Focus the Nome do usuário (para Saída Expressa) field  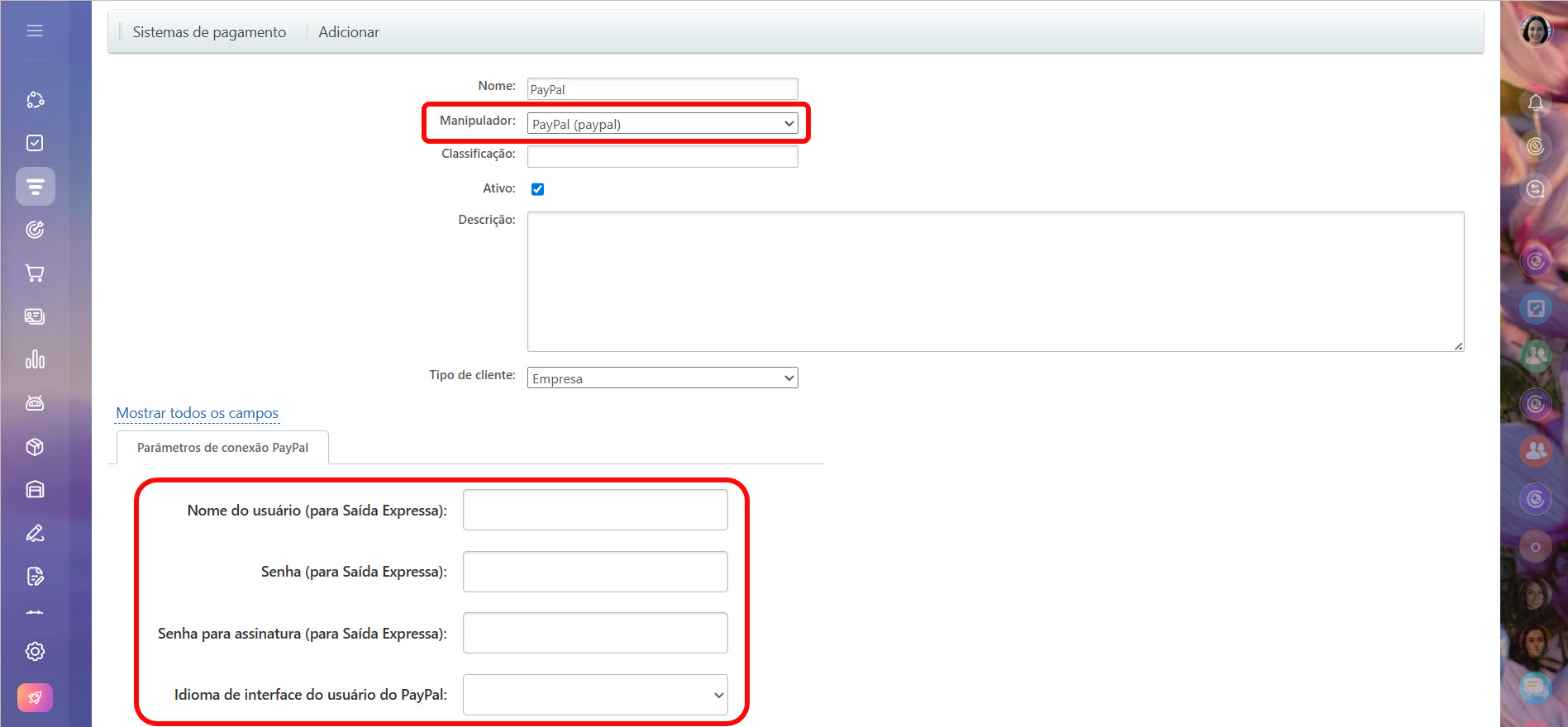[595, 510]
